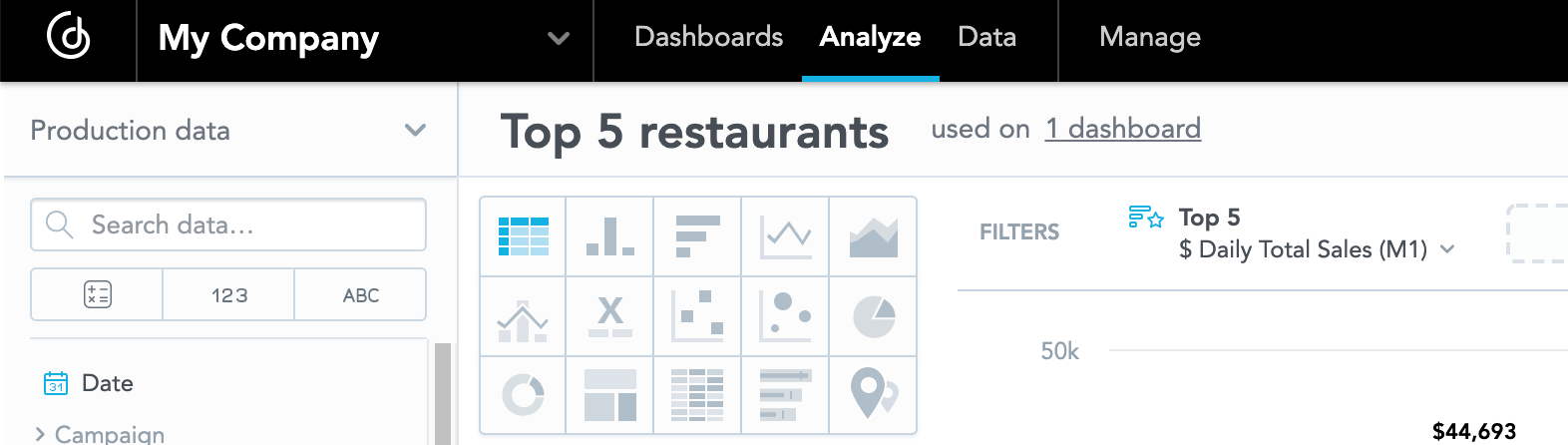Switch to the Line chart visualization

[785, 236]
